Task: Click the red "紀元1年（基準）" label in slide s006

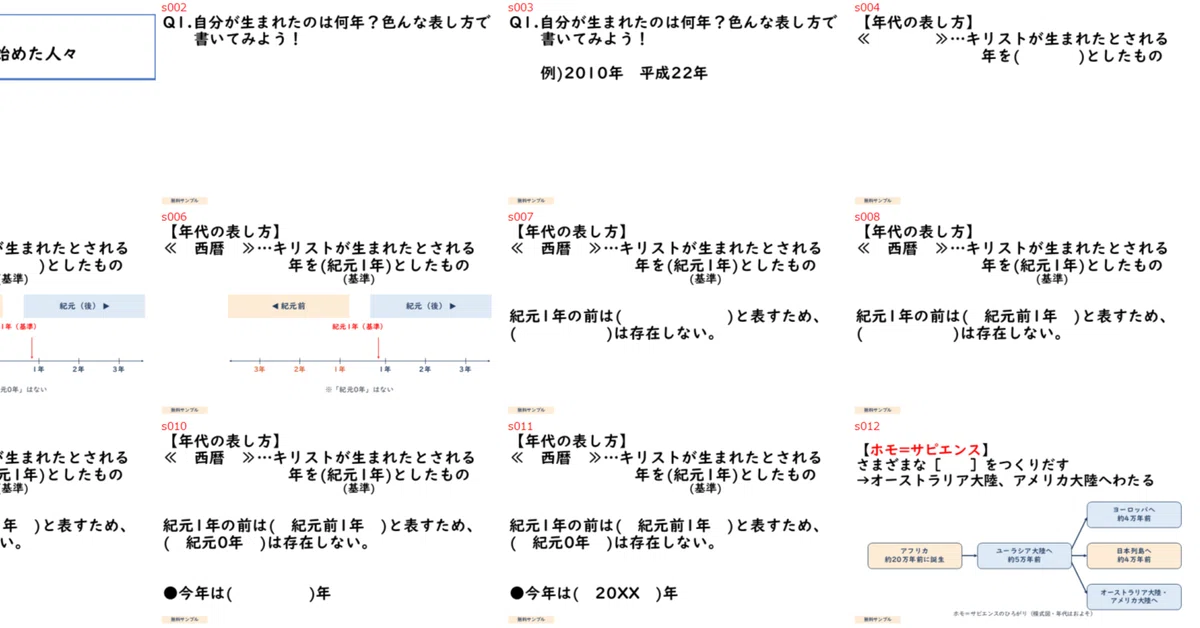Action: pyautogui.click(x=357, y=326)
